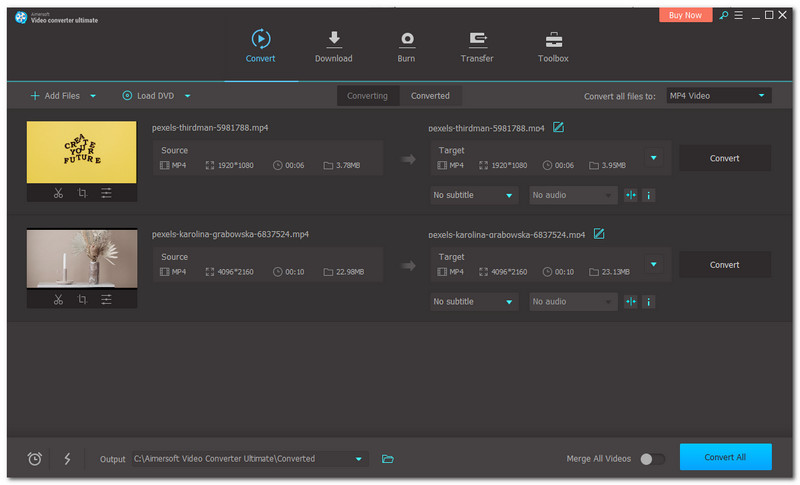Open the Toolbox section
Viewport: 800px width, 485px height.
point(553,47)
